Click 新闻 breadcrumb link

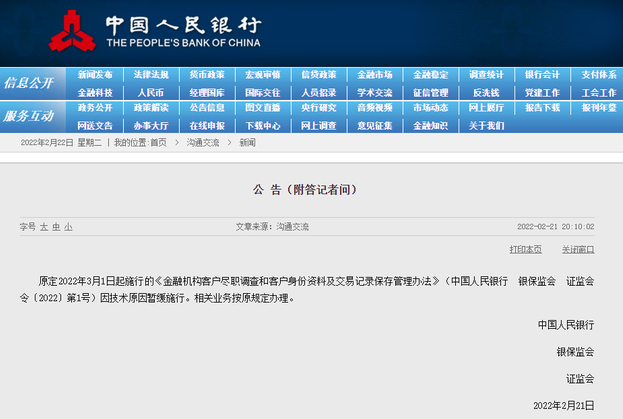247,143
